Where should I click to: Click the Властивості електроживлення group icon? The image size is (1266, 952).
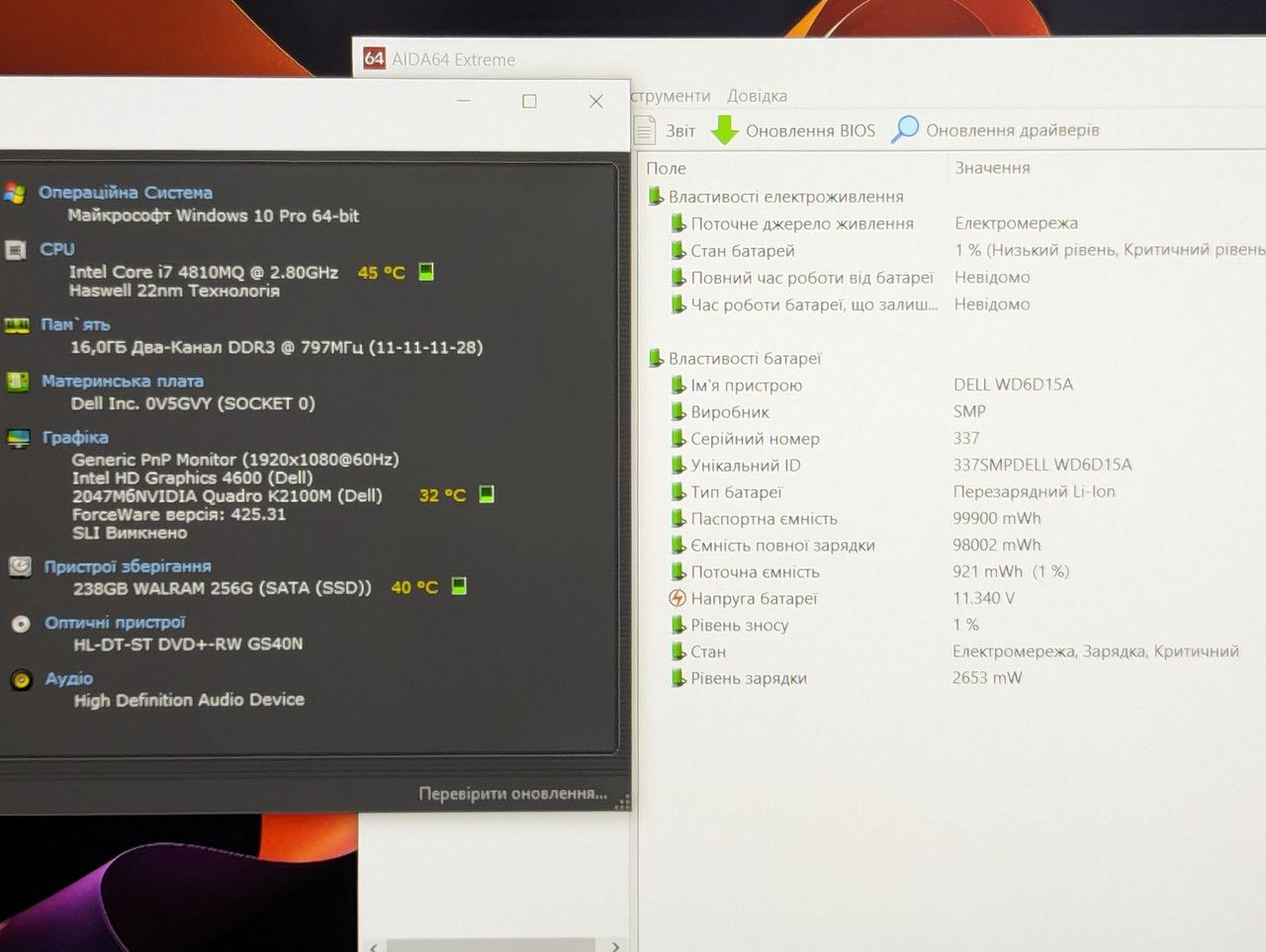[x=655, y=196]
